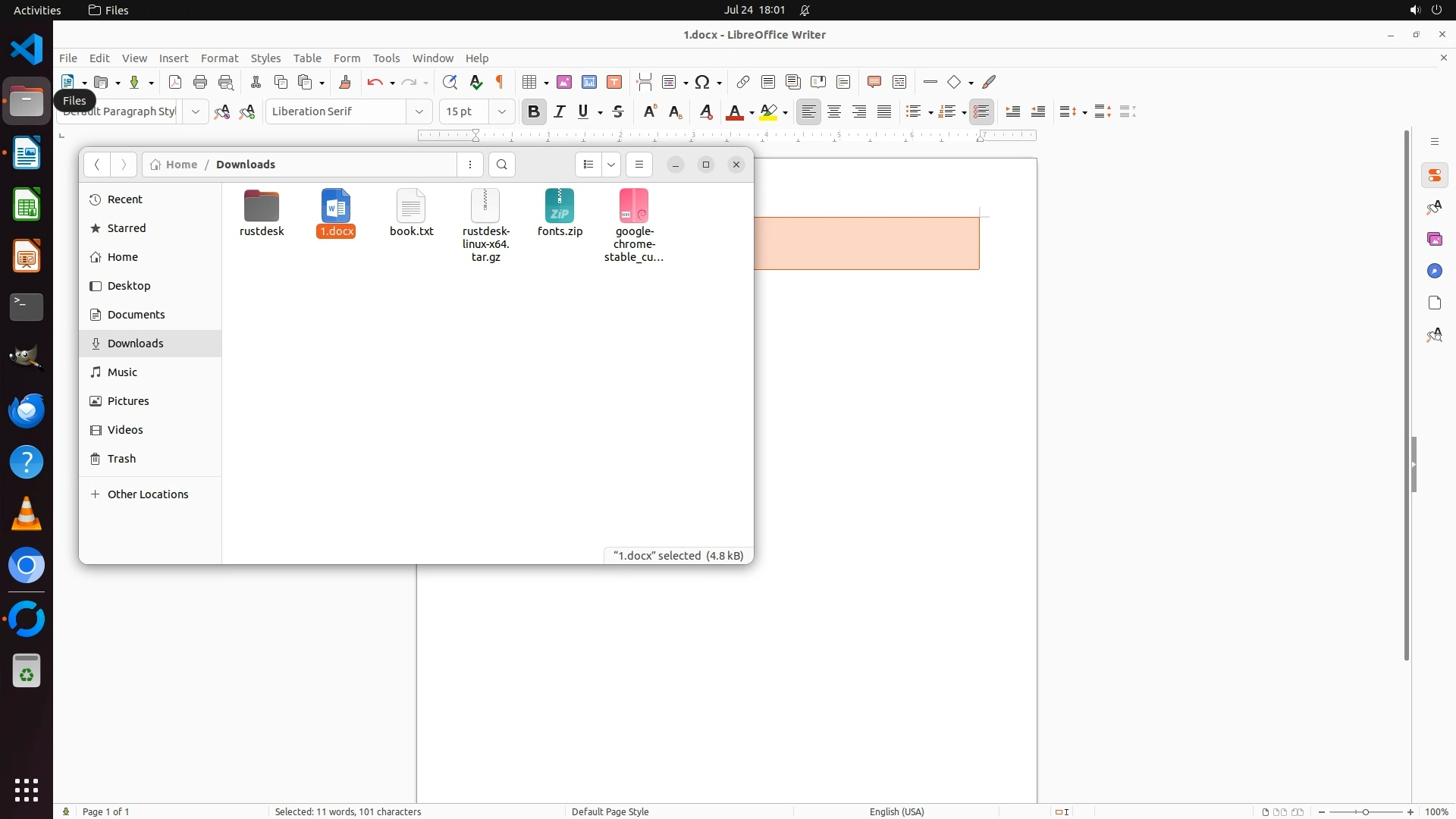Open Other Locations in sidebar
Image resolution: width=1456 pixels, height=819 pixels.
[148, 494]
